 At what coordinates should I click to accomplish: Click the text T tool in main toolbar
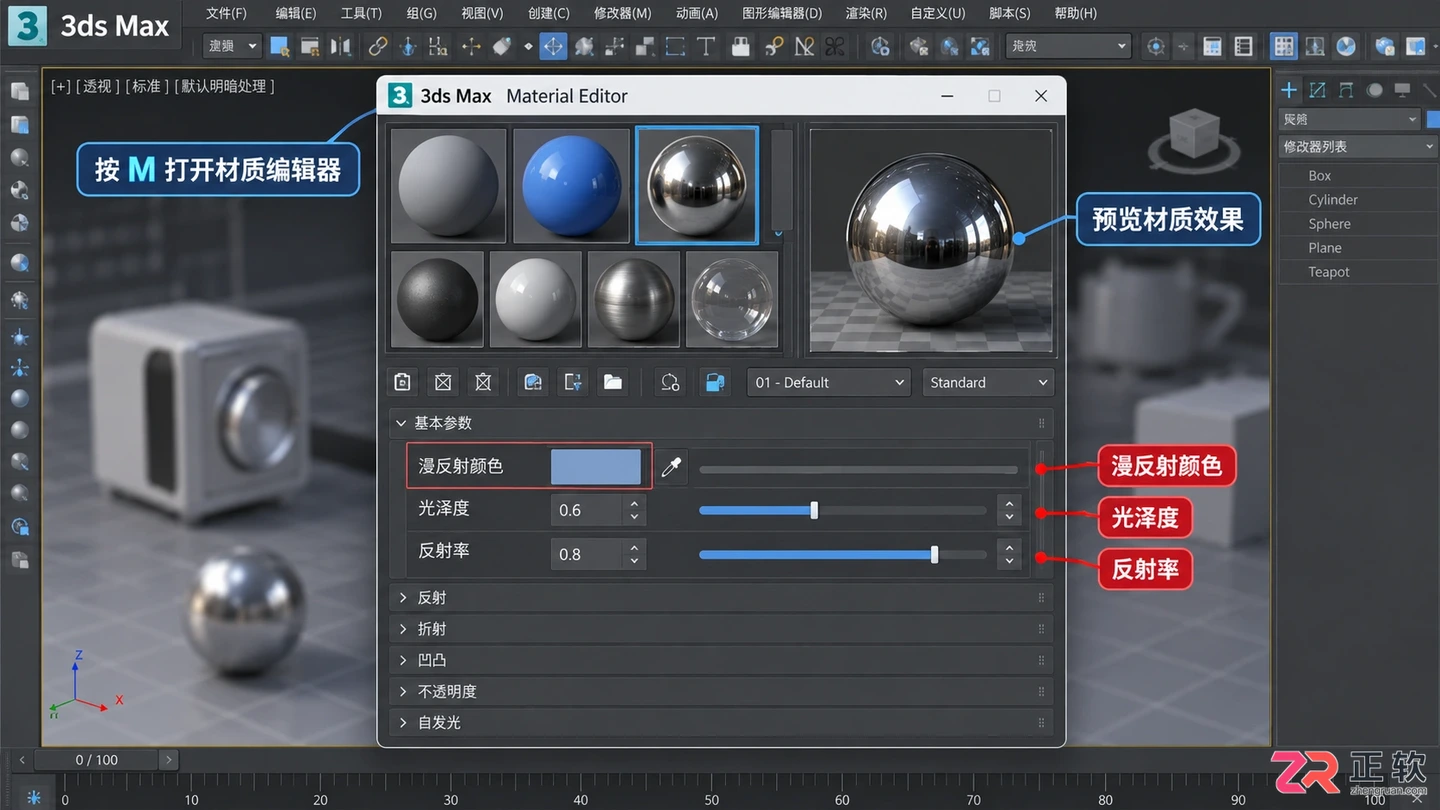[706, 46]
